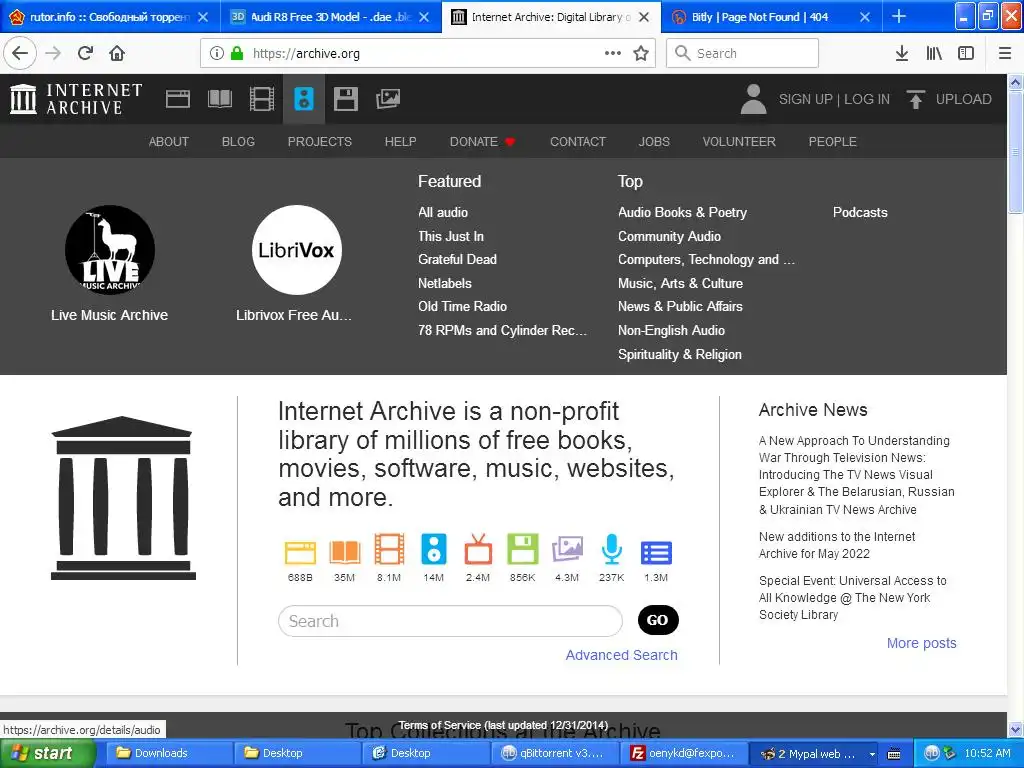
Task: Switch to Downloads taskbar window
Action: pos(167,753)
